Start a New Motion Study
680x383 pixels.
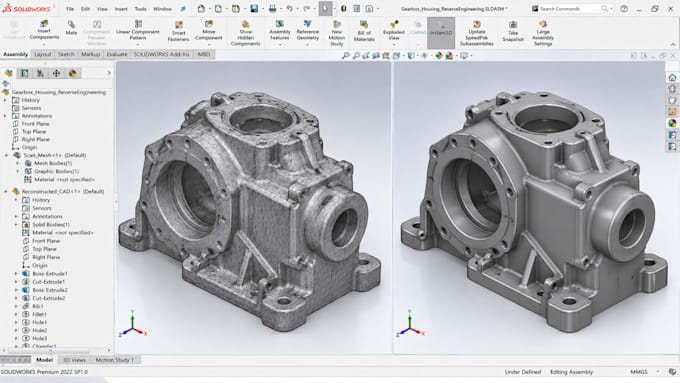coord(337,33)
